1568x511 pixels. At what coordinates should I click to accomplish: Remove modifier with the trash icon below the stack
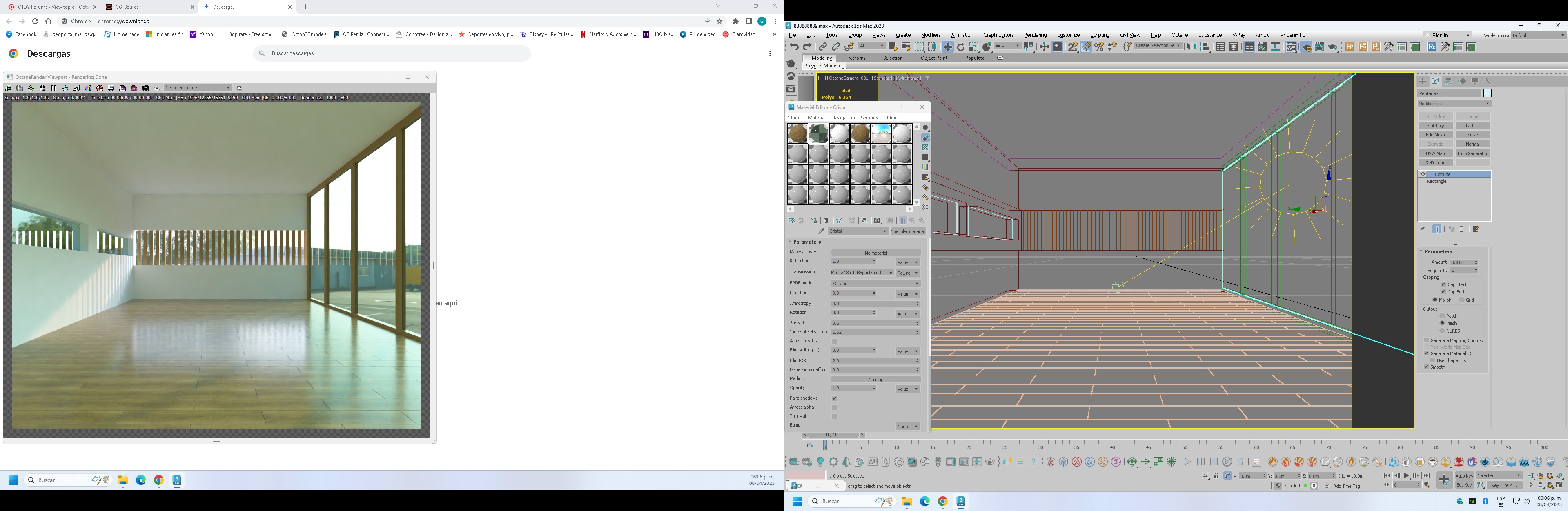click(1461, 229)
